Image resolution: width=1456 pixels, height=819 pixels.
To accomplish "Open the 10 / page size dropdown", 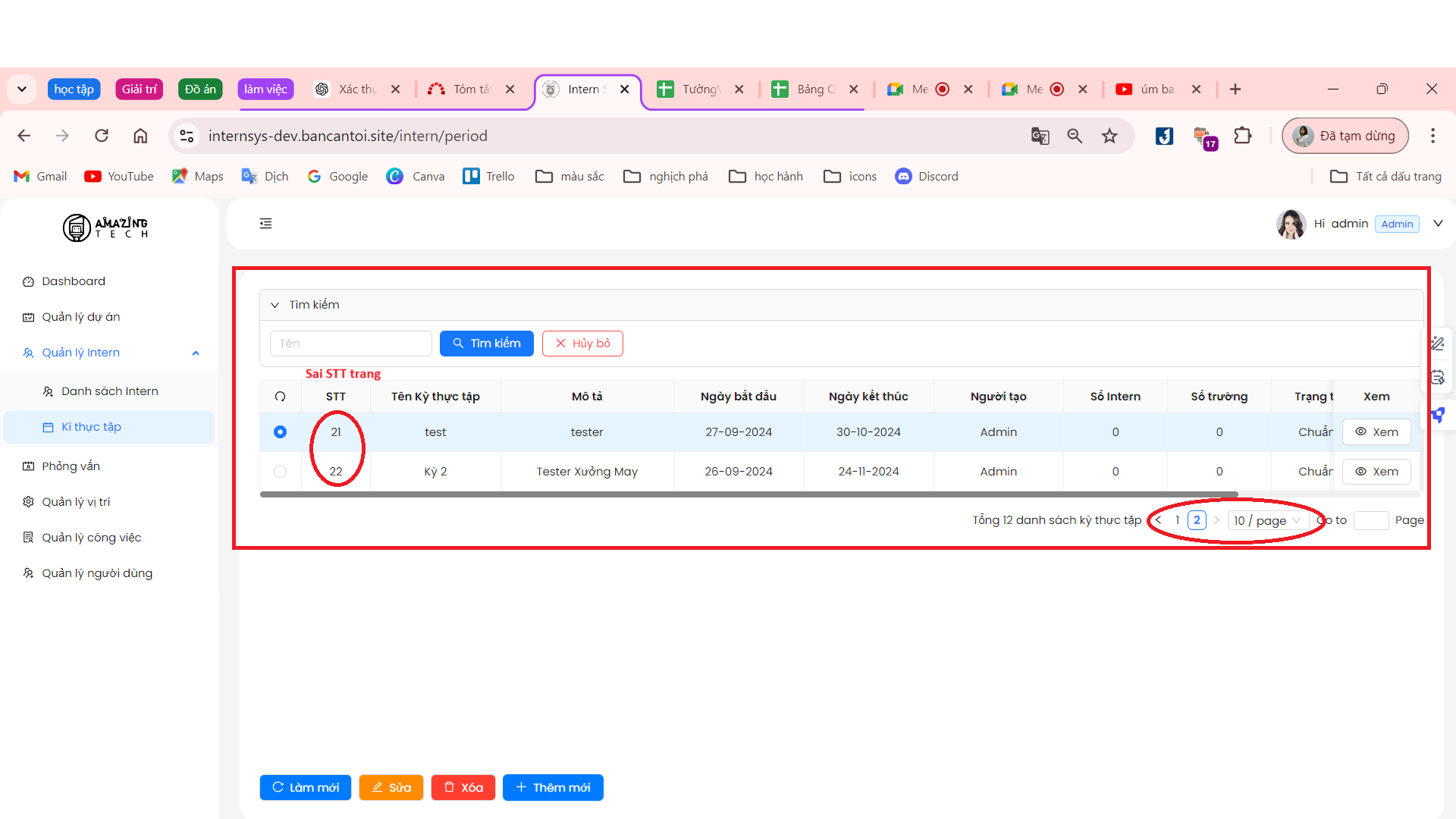I will coord(1266,520).
